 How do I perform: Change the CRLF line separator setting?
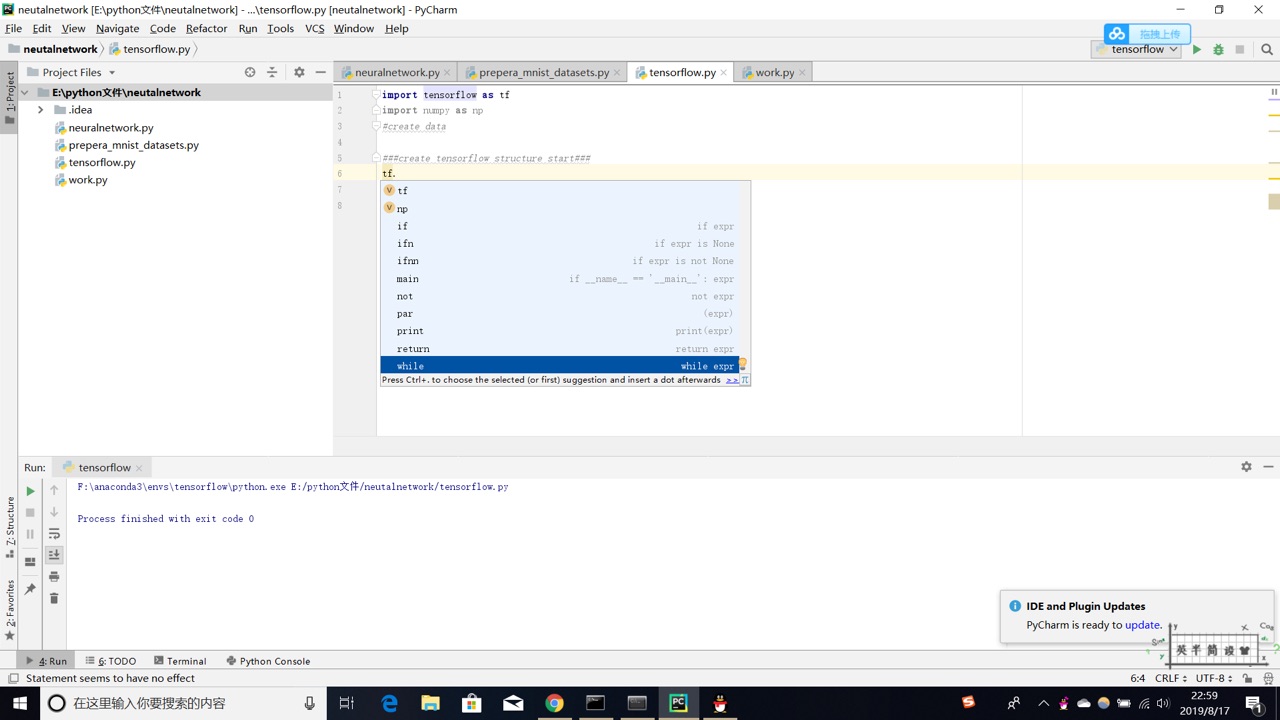(1171, 678)
